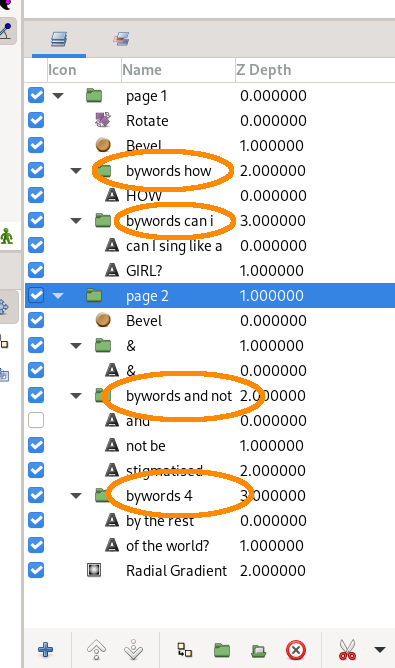Switch to the second panel tab beside Layers
395x668 pixels.
[121, 39]
